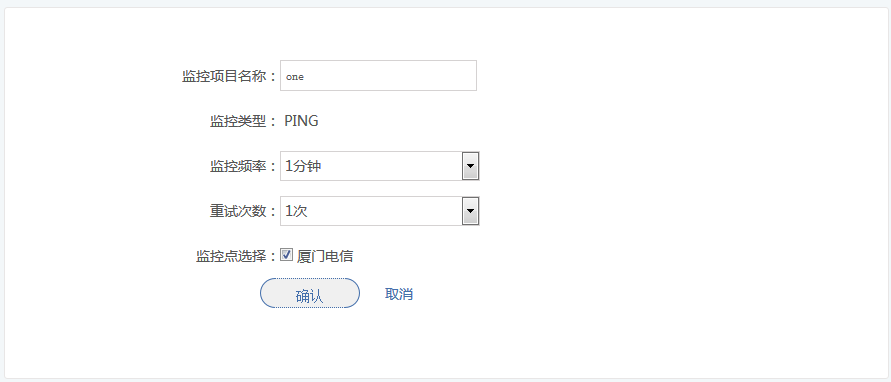Click the PING monitor type value

[x=301, y=121]
